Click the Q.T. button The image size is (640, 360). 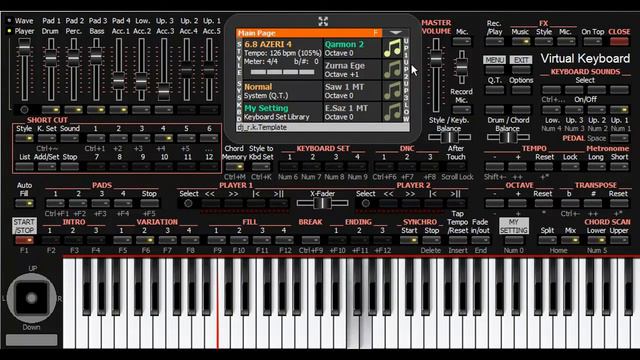(x=494, y=89)
